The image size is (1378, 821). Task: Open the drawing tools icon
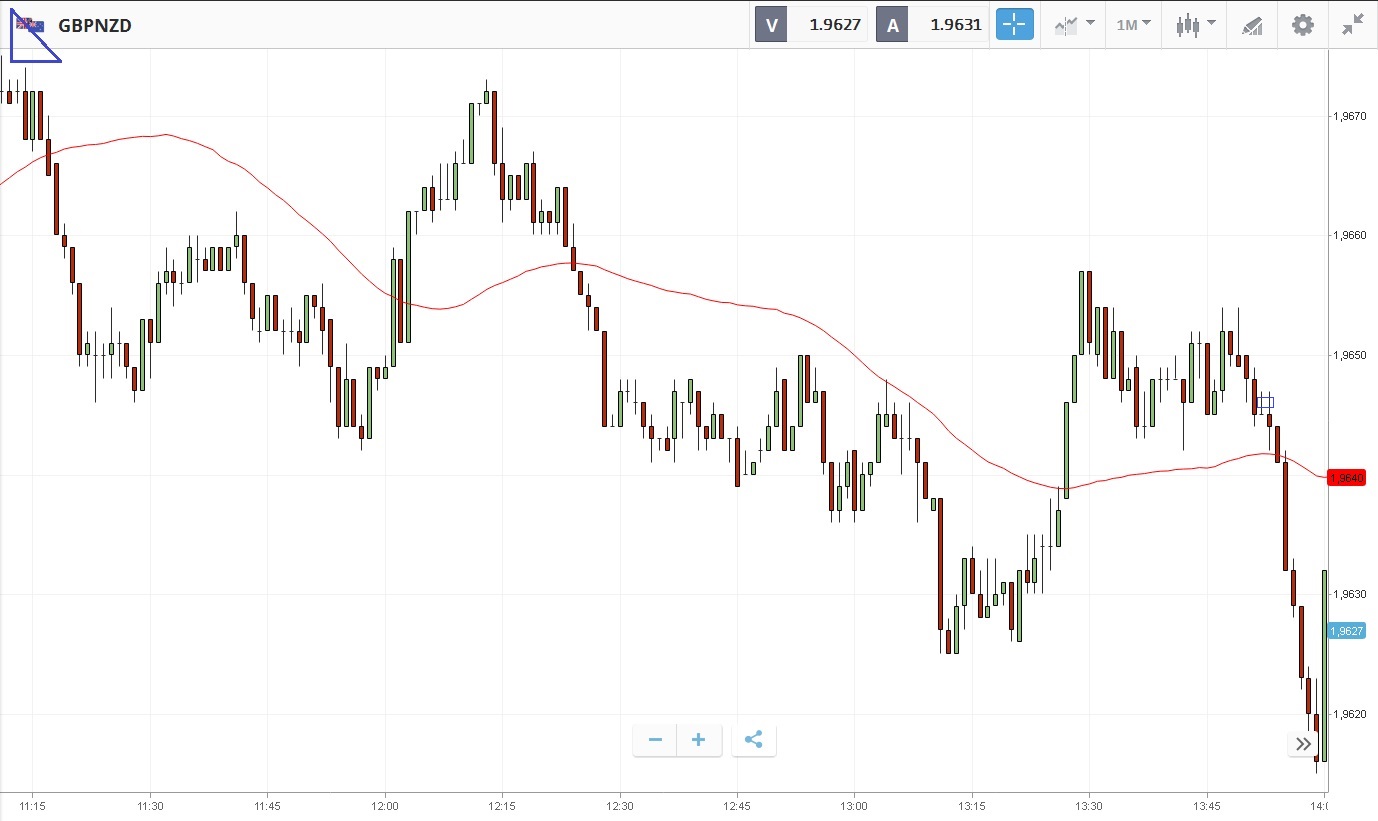point(1252,25)
